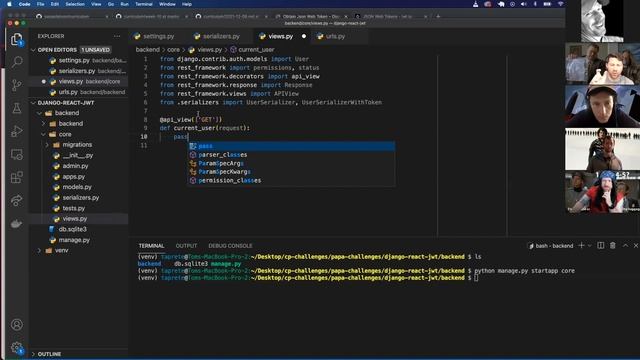
Task: Open the File menu
Action: (40, 4)
